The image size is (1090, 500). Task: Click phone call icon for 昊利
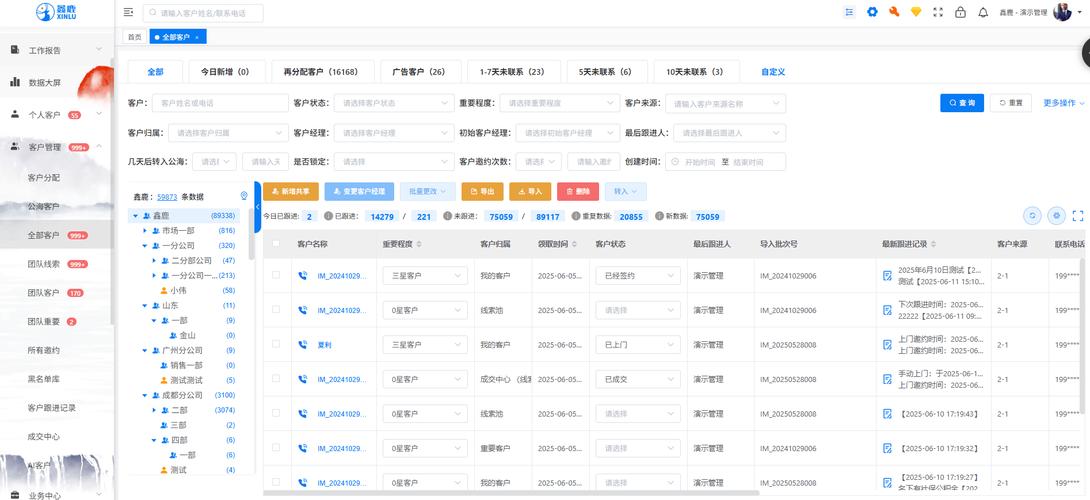click(x=302, y=345)
